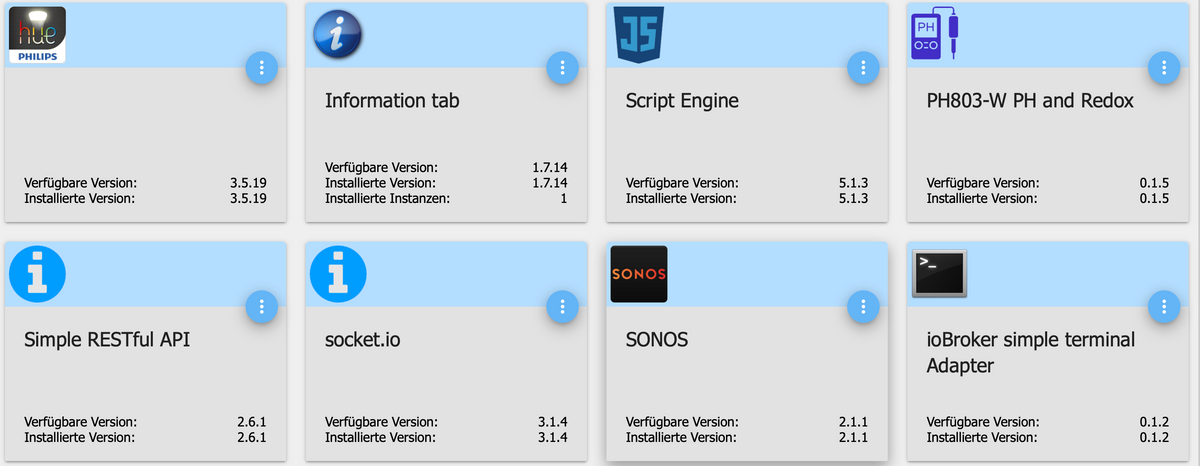1200x466 pixels.
Task: Click terminal adapter installed version 0.1.2
Action: click(x=1154, y=437)
